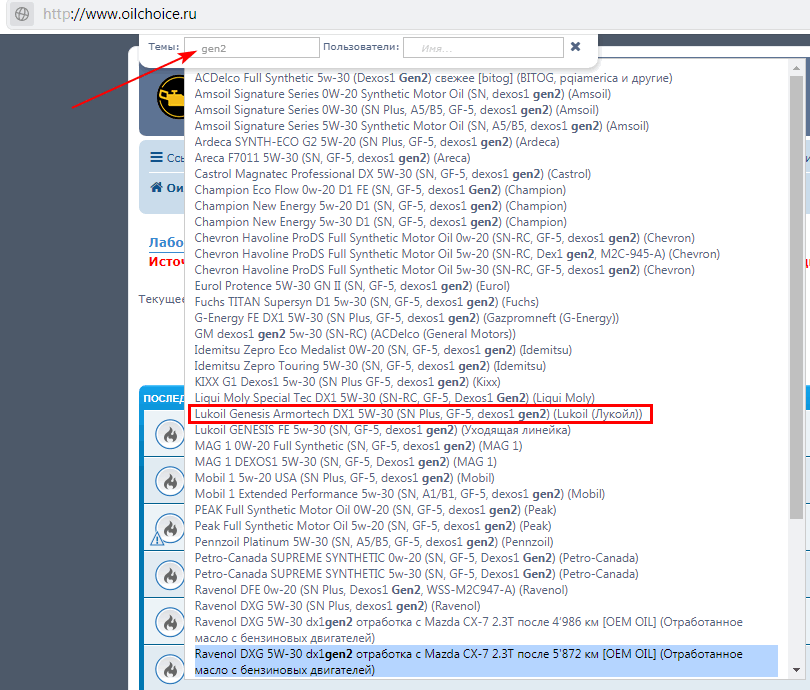
Task: Click the globe icon in the address bar
Action: tap(21, 16)
